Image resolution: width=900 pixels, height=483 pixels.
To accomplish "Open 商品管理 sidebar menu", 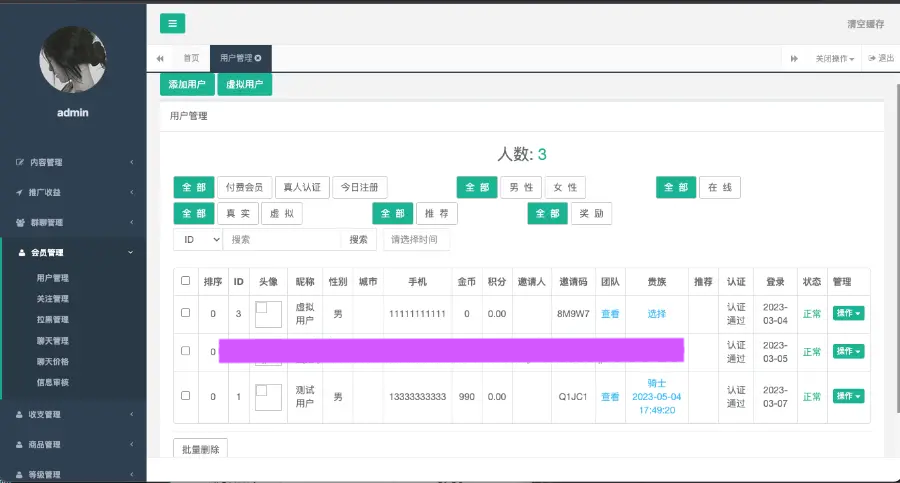I will click(46, 444).
